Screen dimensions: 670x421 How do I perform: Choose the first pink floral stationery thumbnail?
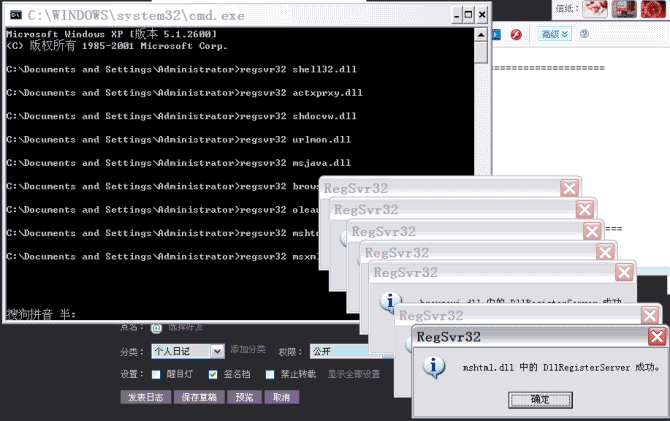tap(595, 9)
